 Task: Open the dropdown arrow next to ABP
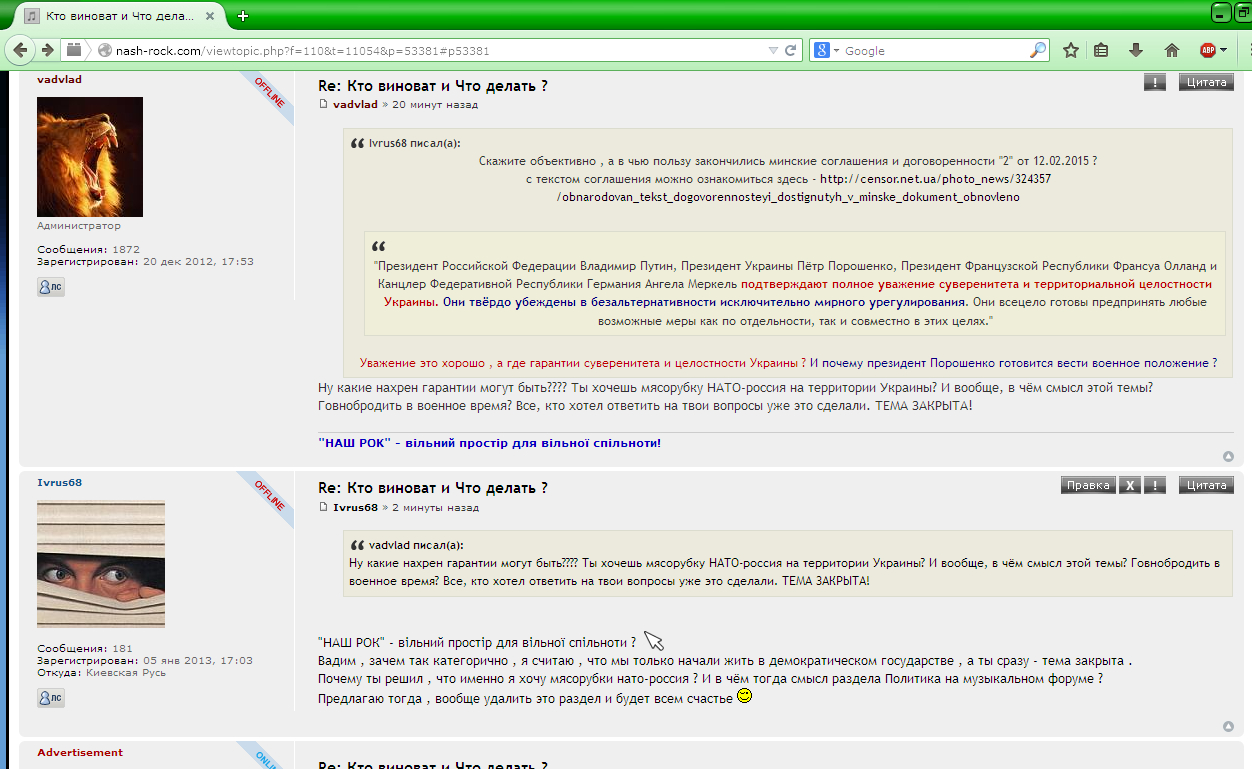coord(1223,50)
